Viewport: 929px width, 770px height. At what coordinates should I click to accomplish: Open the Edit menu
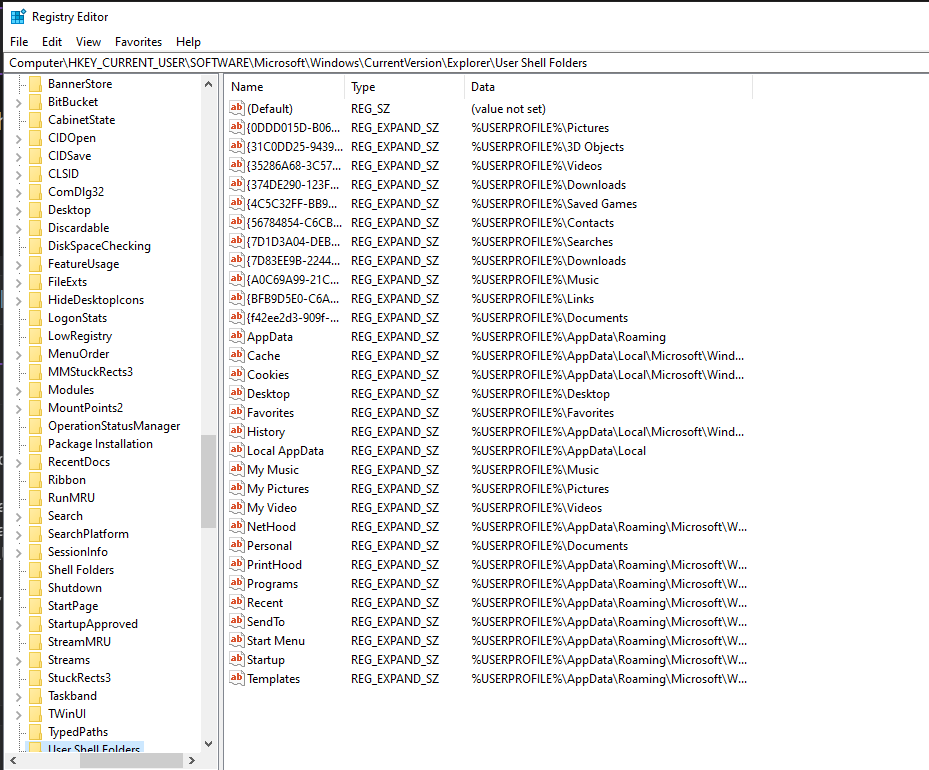[52, 42]
